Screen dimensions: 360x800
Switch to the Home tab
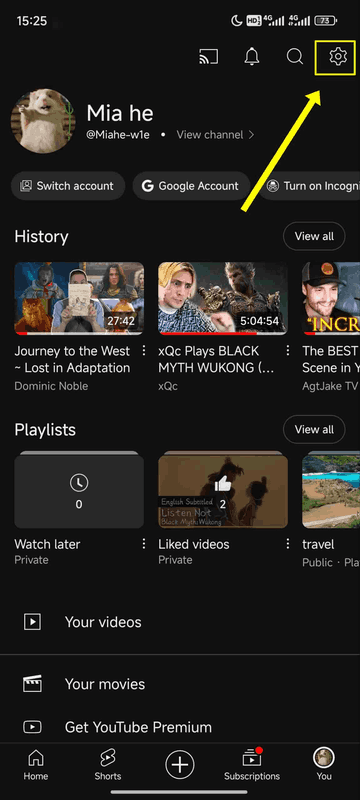click(36, 764)
